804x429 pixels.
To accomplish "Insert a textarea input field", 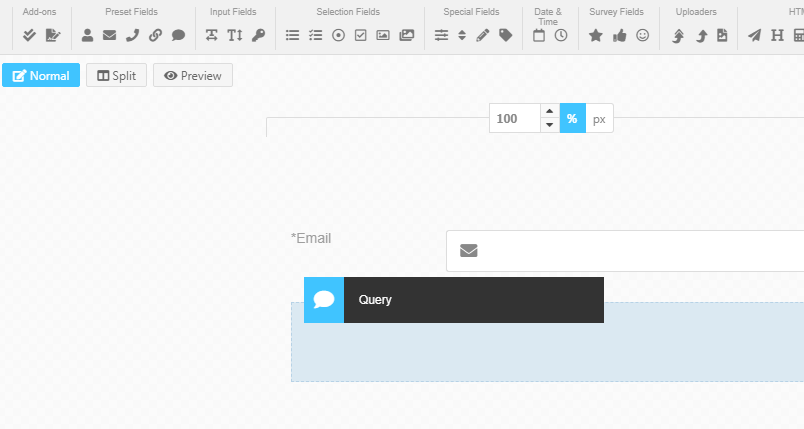I will [x=235, y=35].
